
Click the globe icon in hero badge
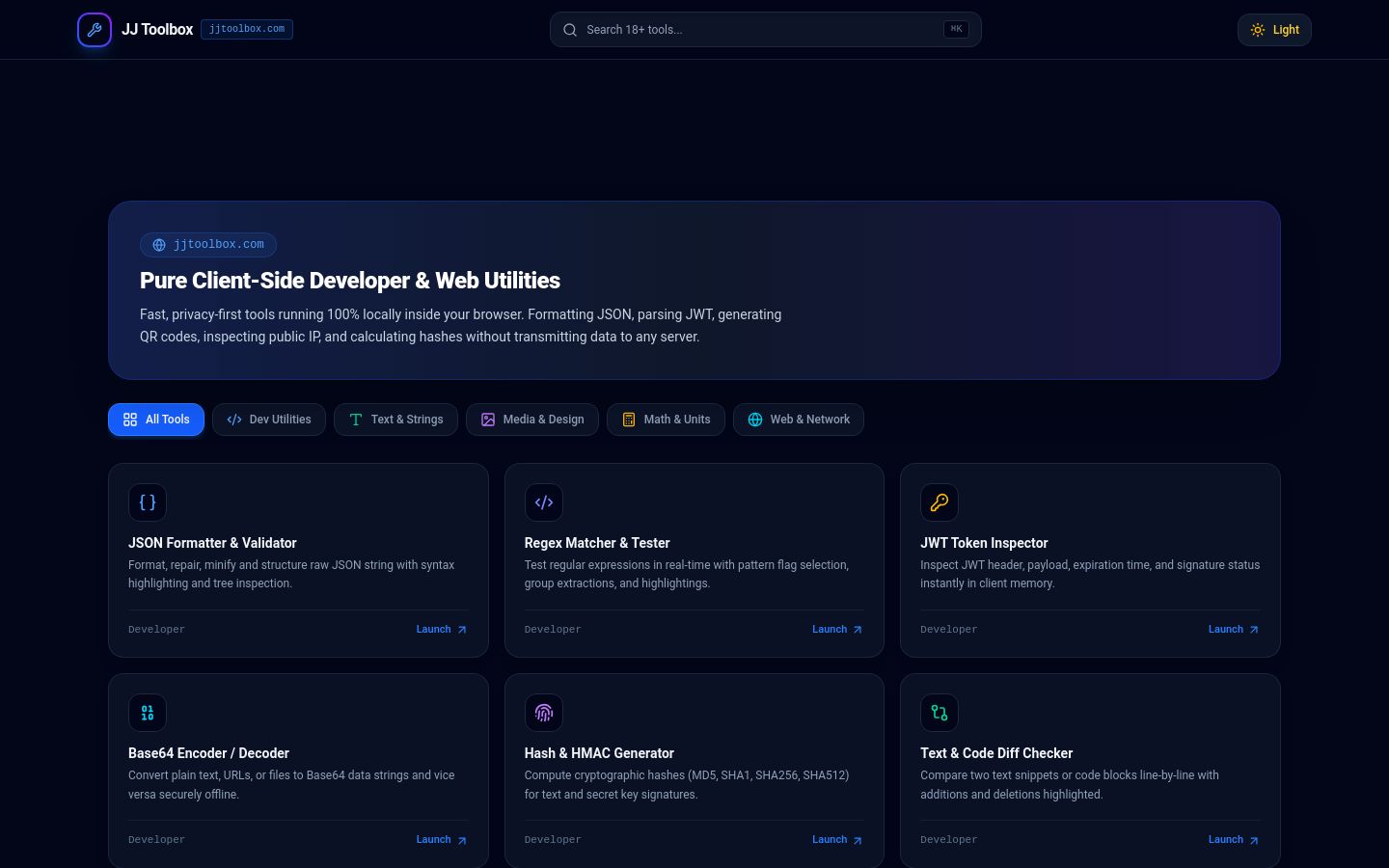(159, 245)
